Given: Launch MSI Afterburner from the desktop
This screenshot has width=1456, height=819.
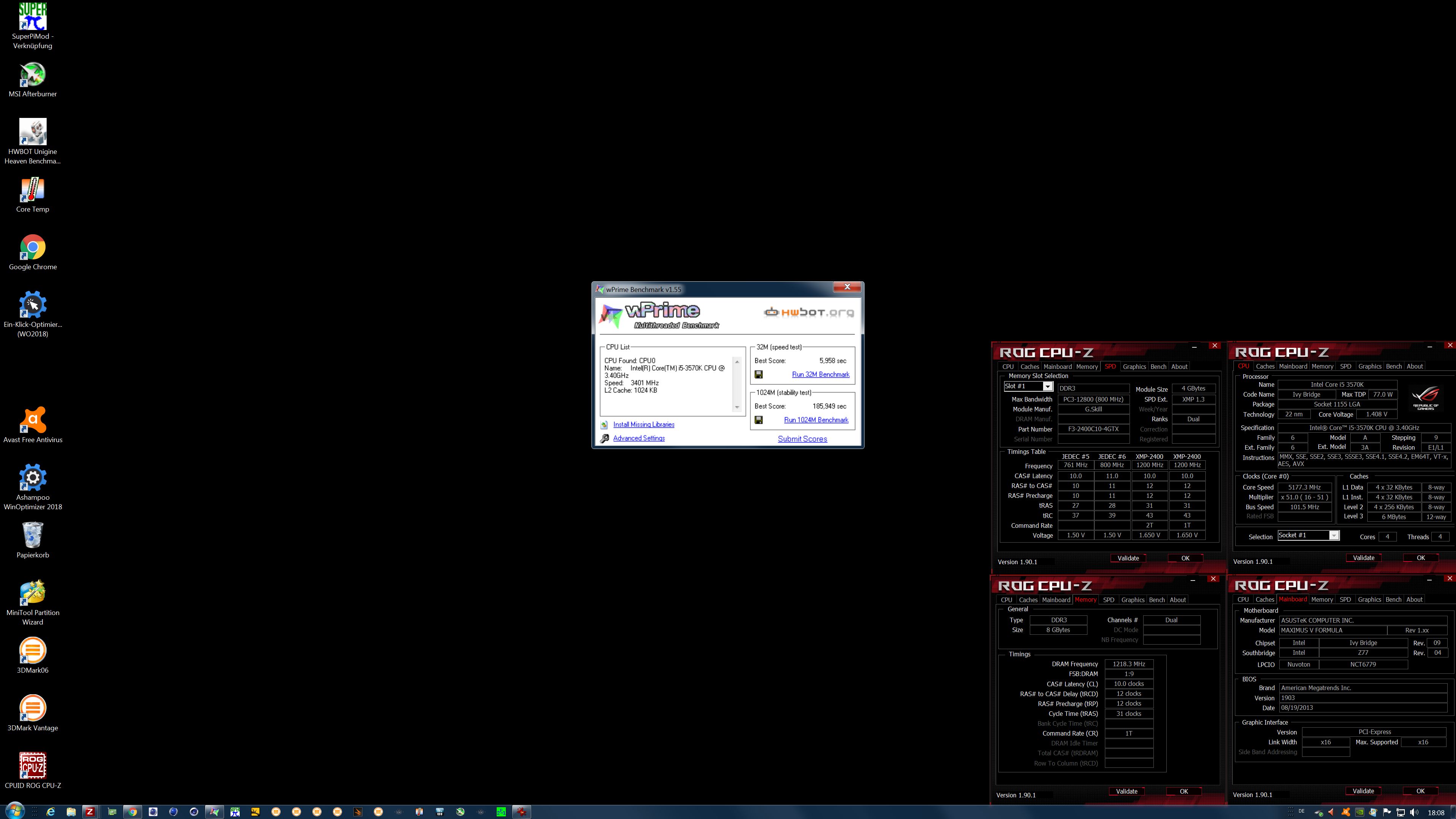Looking at the screenshot, I should click(33, 79).
